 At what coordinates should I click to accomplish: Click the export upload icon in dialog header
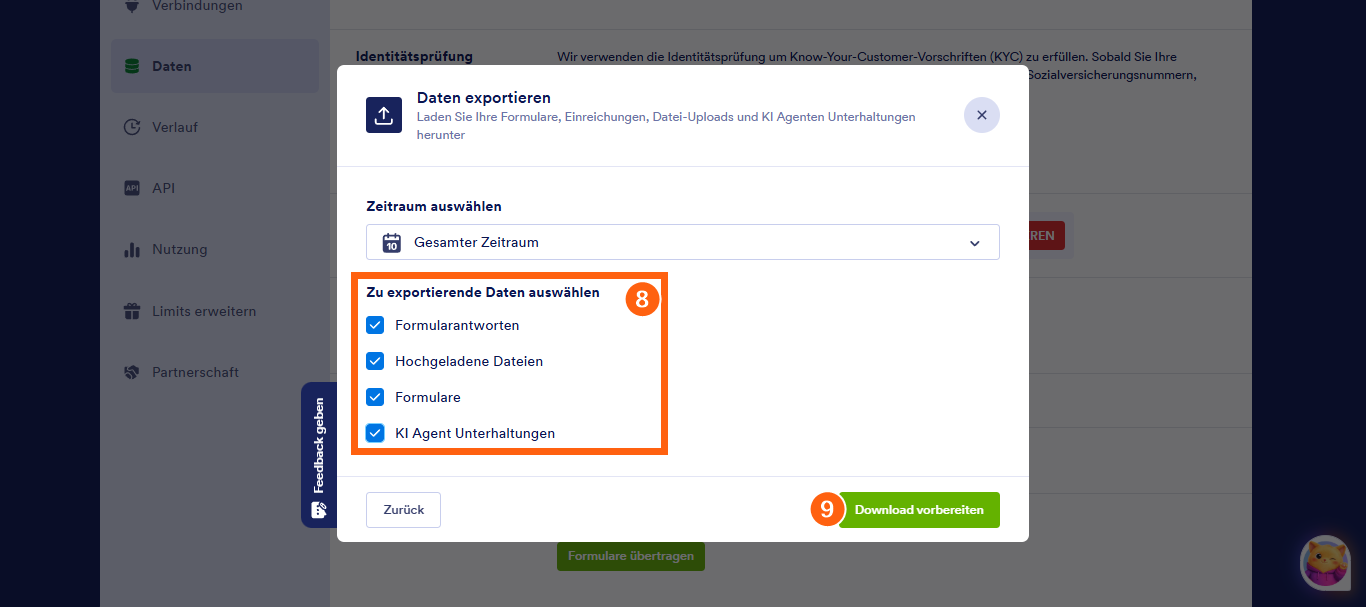click(x=384, y=115)
